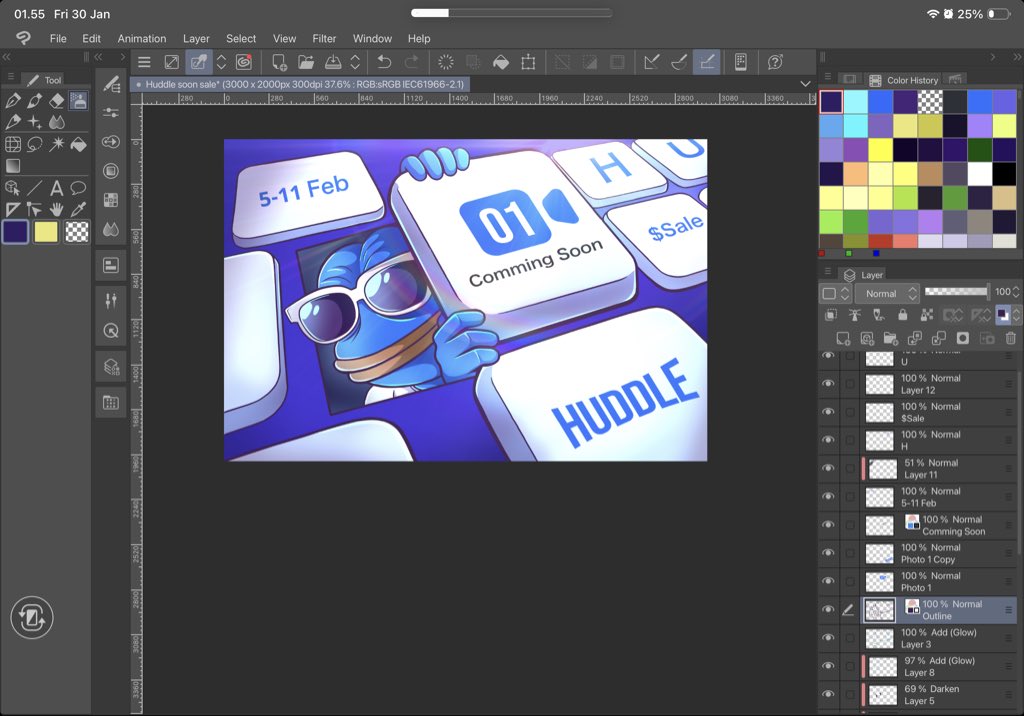Open the Animation menu
The height and width of the screenshot is (716, 1024).
tap(142, 39)
